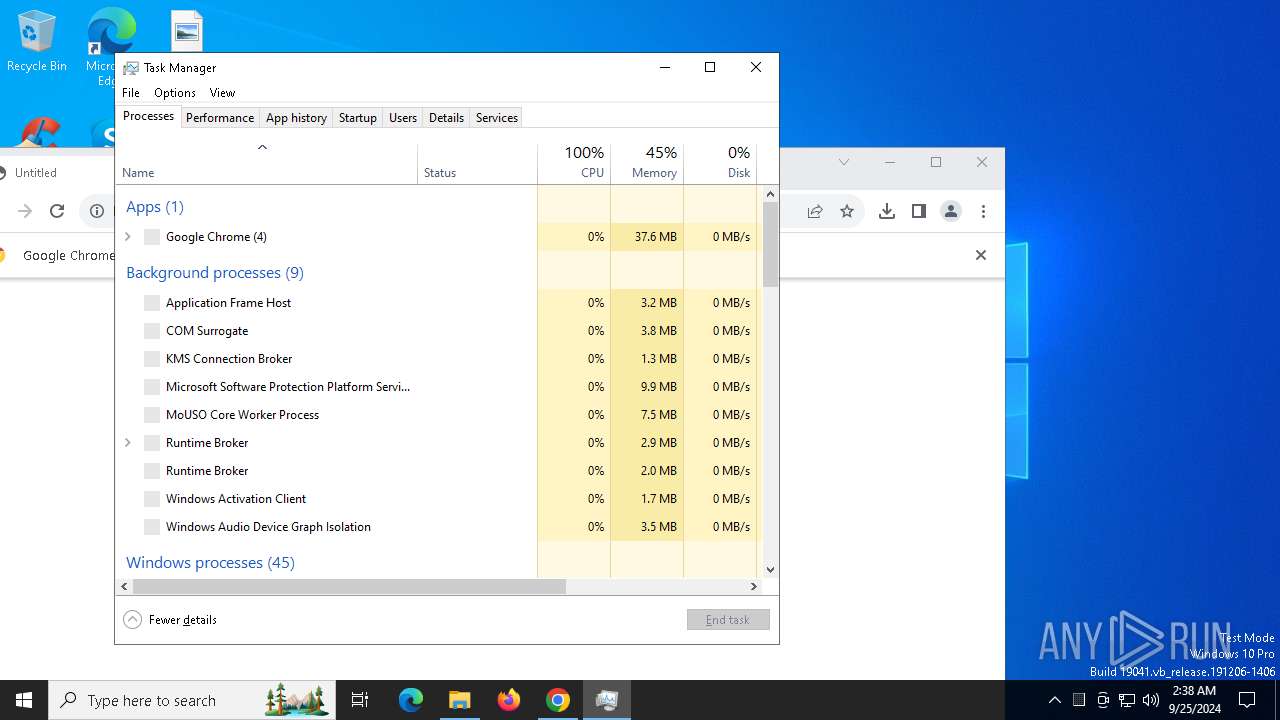Click the Google Chrome process icon

(x=152, y=237)
